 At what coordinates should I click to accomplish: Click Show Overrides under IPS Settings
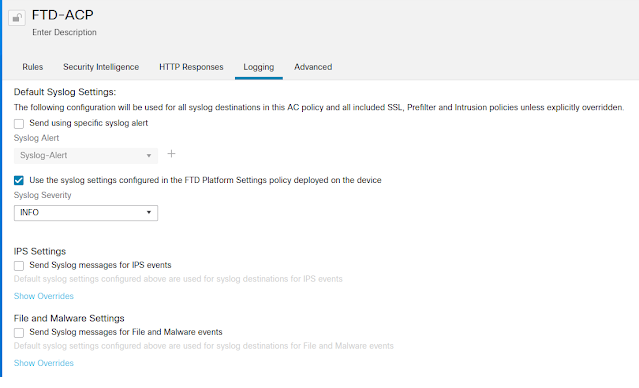[44, 296]
